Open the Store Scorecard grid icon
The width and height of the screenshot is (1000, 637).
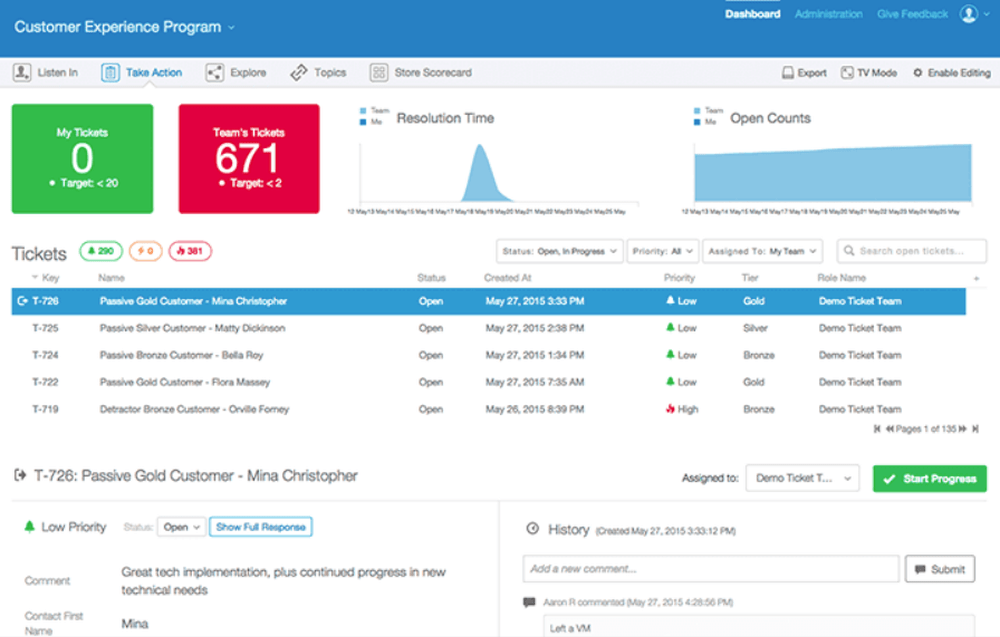point(379,73)
